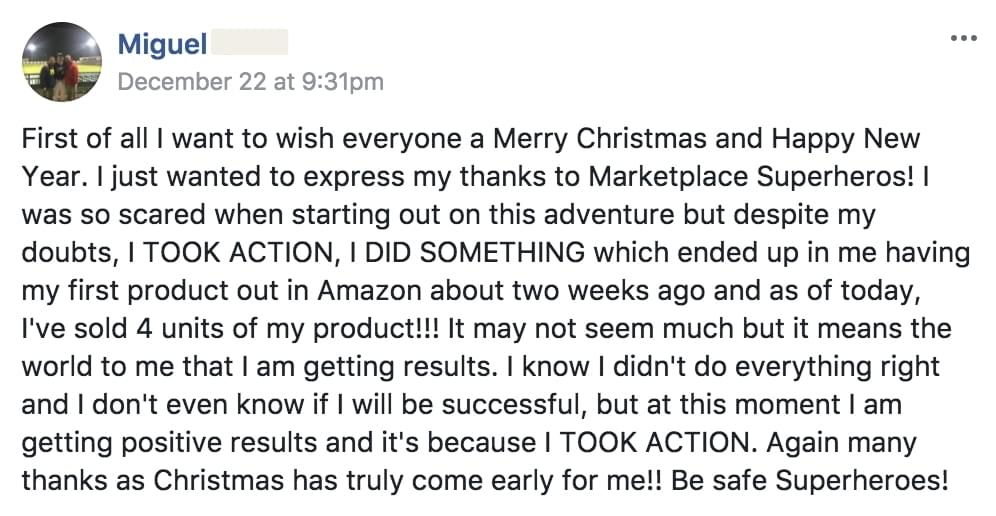This screenshot has height=516, width=996.
Task: Open the three-dot post options menu
Action: (963, 39)
